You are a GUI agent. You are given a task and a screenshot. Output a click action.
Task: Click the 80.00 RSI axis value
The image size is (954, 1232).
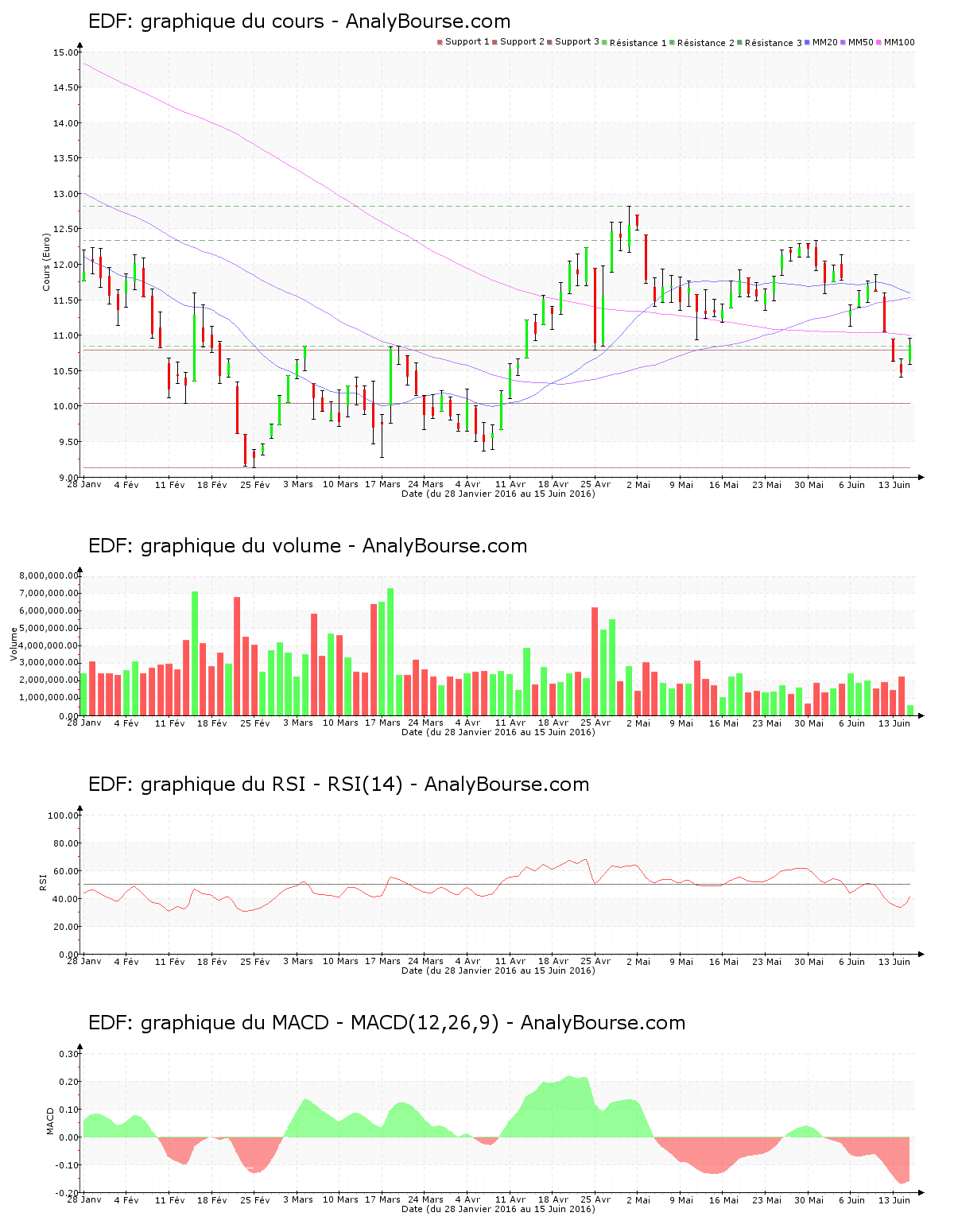pyautogui.click(x=66, y=843)
